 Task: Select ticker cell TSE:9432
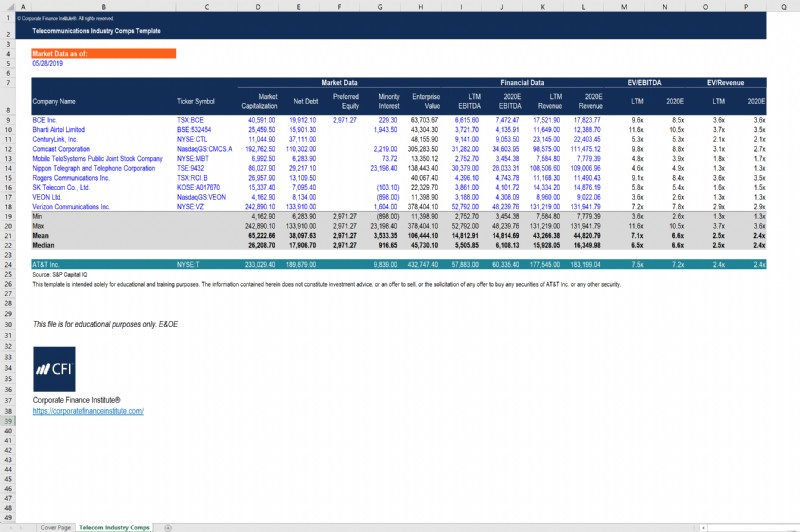click(190, 168)
